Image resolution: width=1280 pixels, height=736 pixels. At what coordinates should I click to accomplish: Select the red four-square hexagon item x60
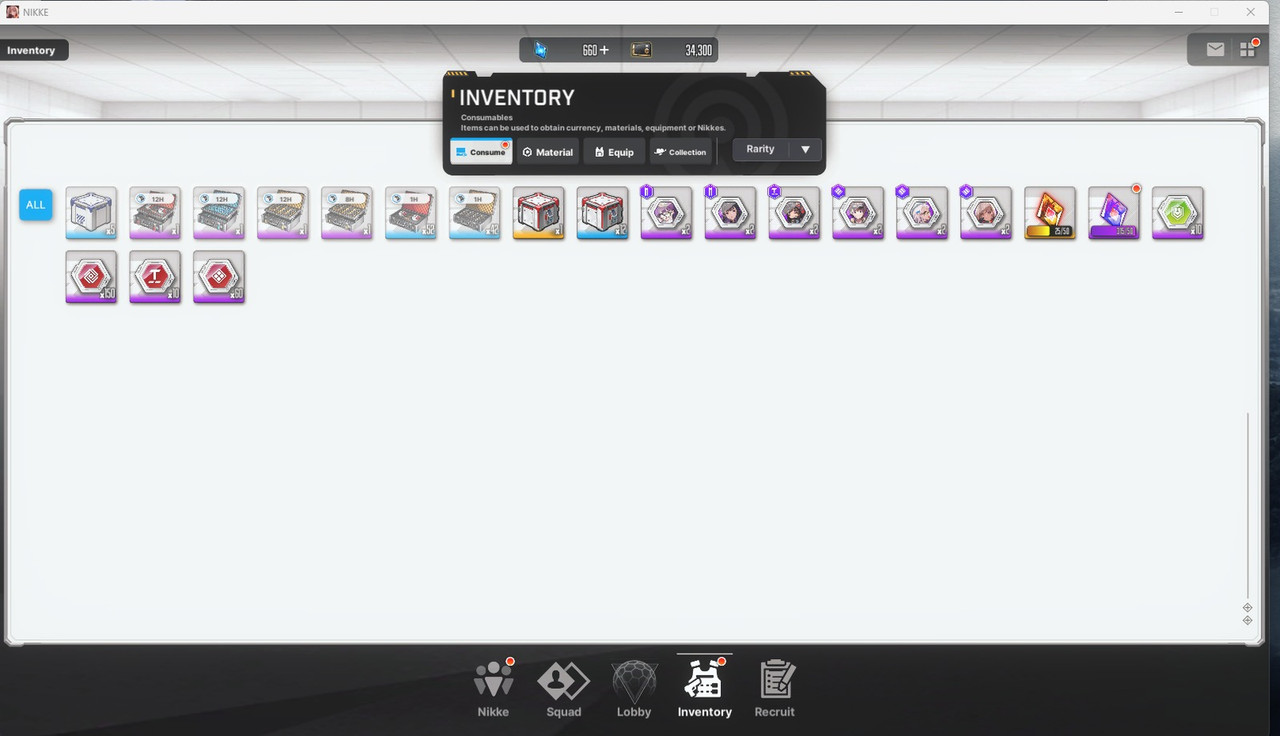(x=219, y=277)
